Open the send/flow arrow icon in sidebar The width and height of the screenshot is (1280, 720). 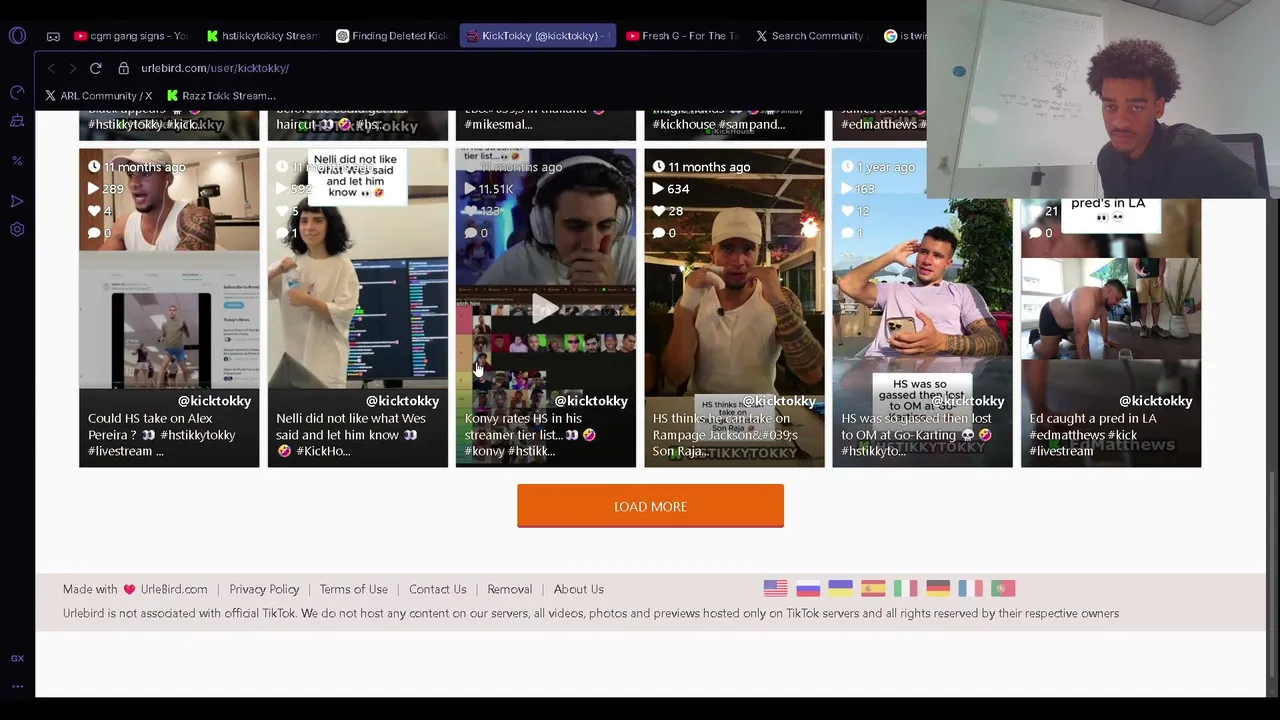(x=17, y=201)
